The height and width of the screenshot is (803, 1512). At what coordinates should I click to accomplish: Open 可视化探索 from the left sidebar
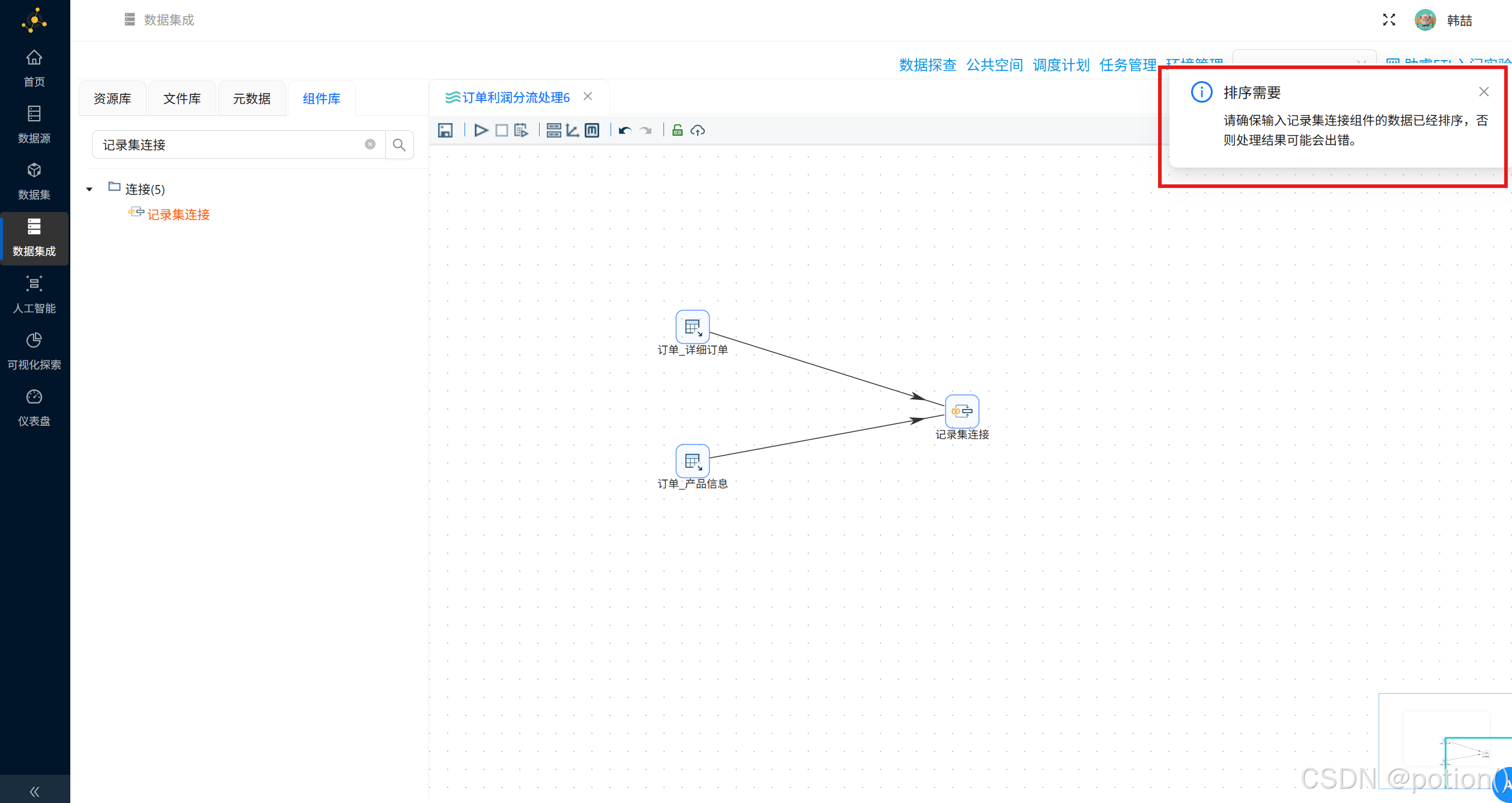pos(34,350)
